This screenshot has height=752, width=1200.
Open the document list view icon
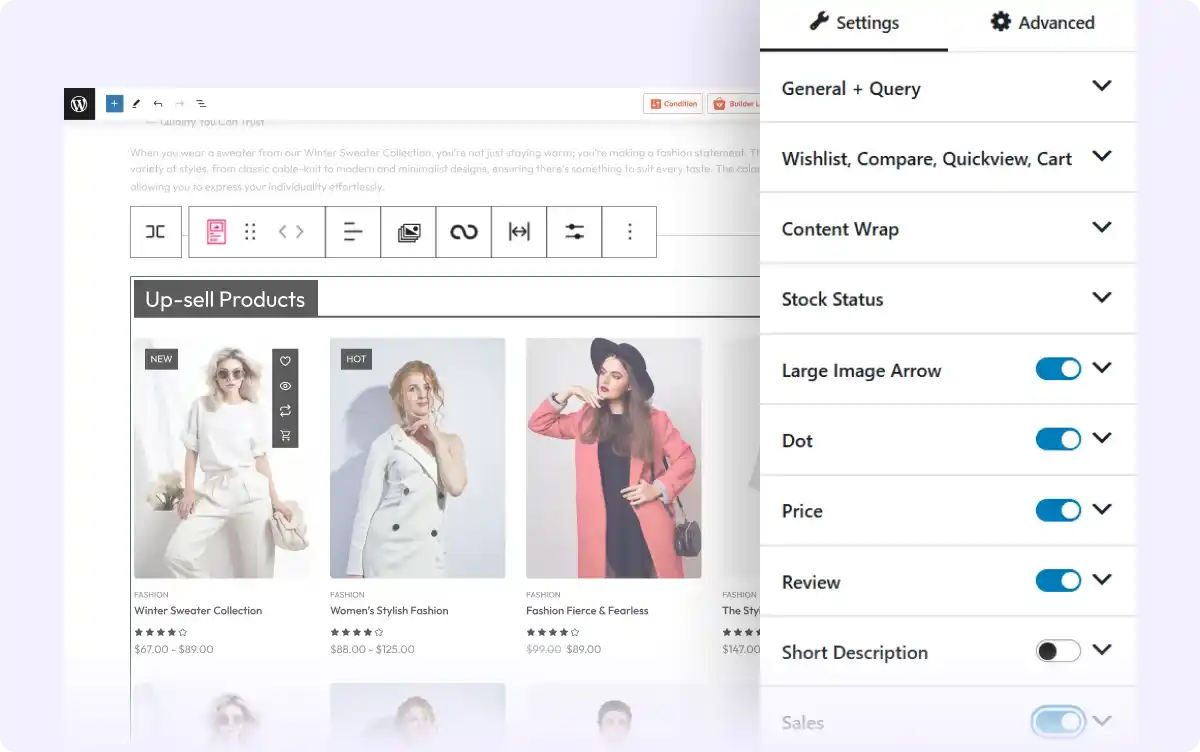(x=200, y=103)
